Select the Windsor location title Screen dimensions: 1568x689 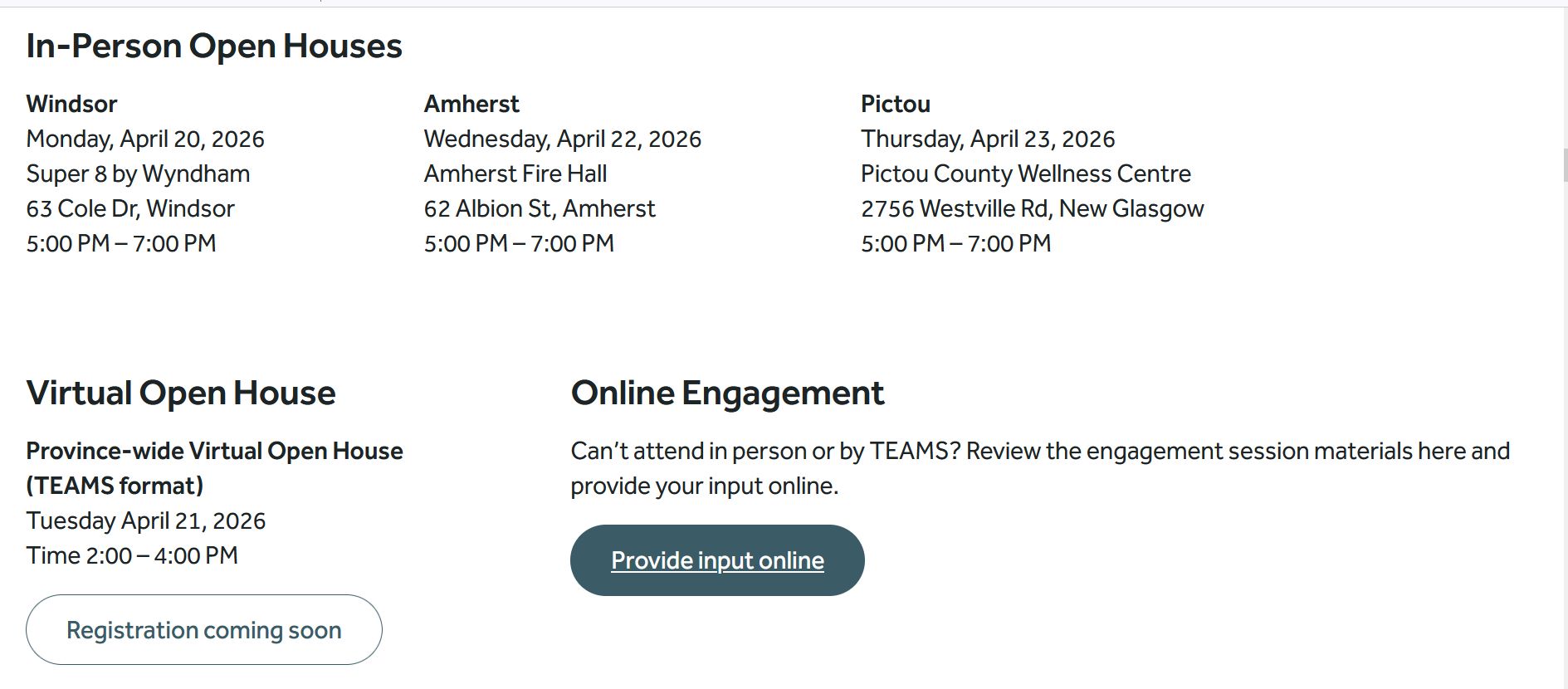pos(72,104)
